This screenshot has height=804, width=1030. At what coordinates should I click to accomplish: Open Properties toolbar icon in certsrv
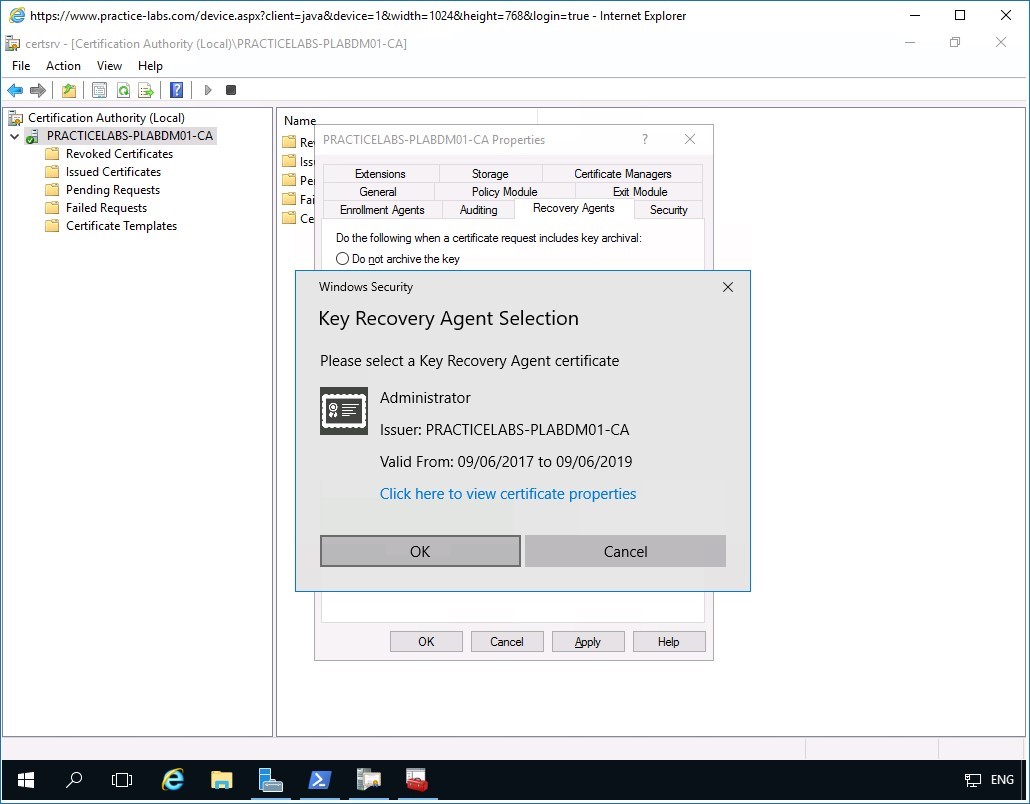99,90
